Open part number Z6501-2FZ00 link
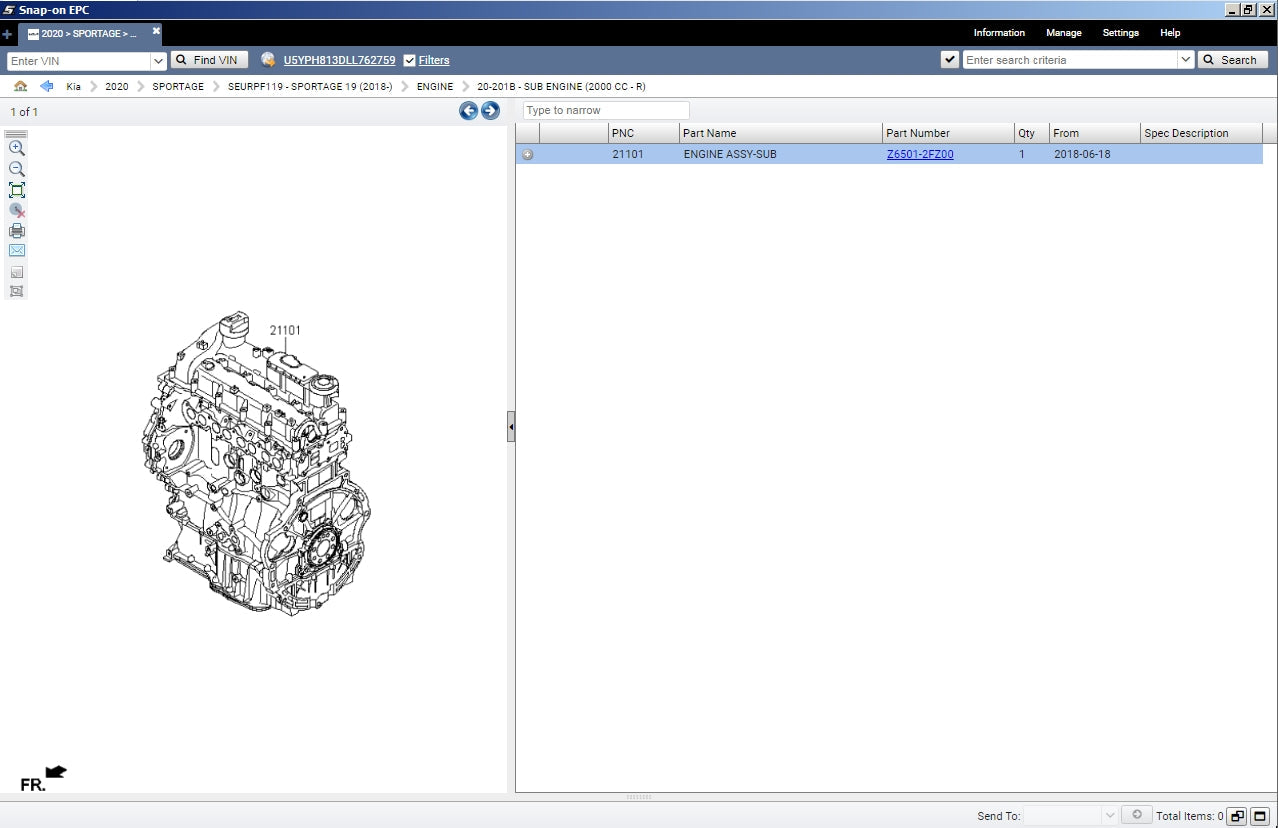 pos(919,155)
